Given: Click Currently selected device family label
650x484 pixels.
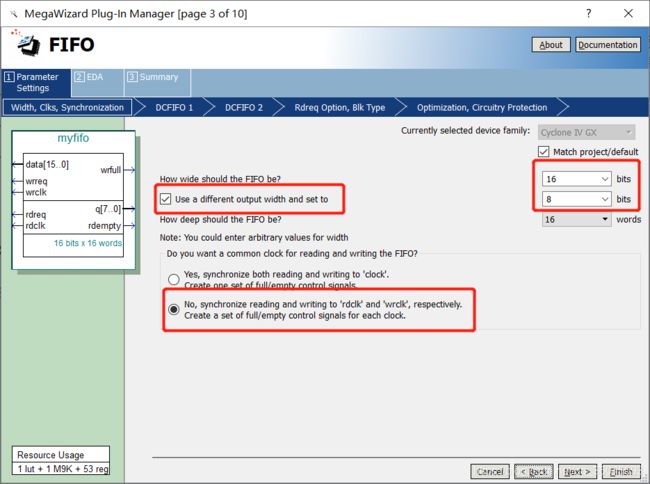Looking at the screenshot, I should click(x=465, y=131).
